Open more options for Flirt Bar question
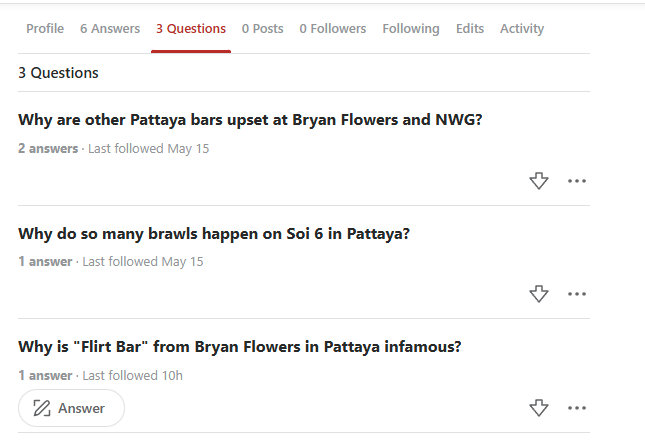This screenshot has height=443, width=645. click(x=577, y=408)
